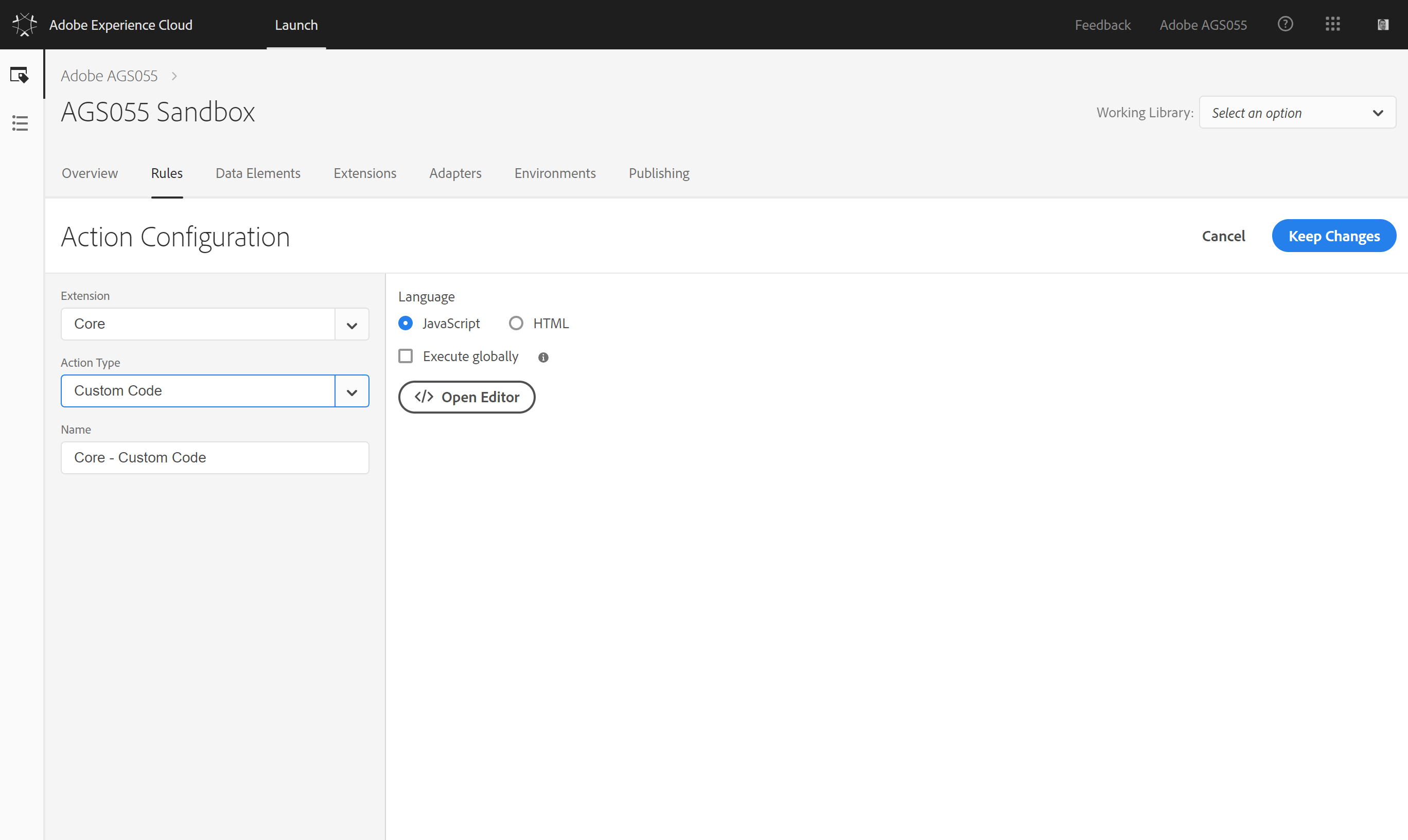
Task: Click the Execute globally info icon
Action: (x=543, y=357)
